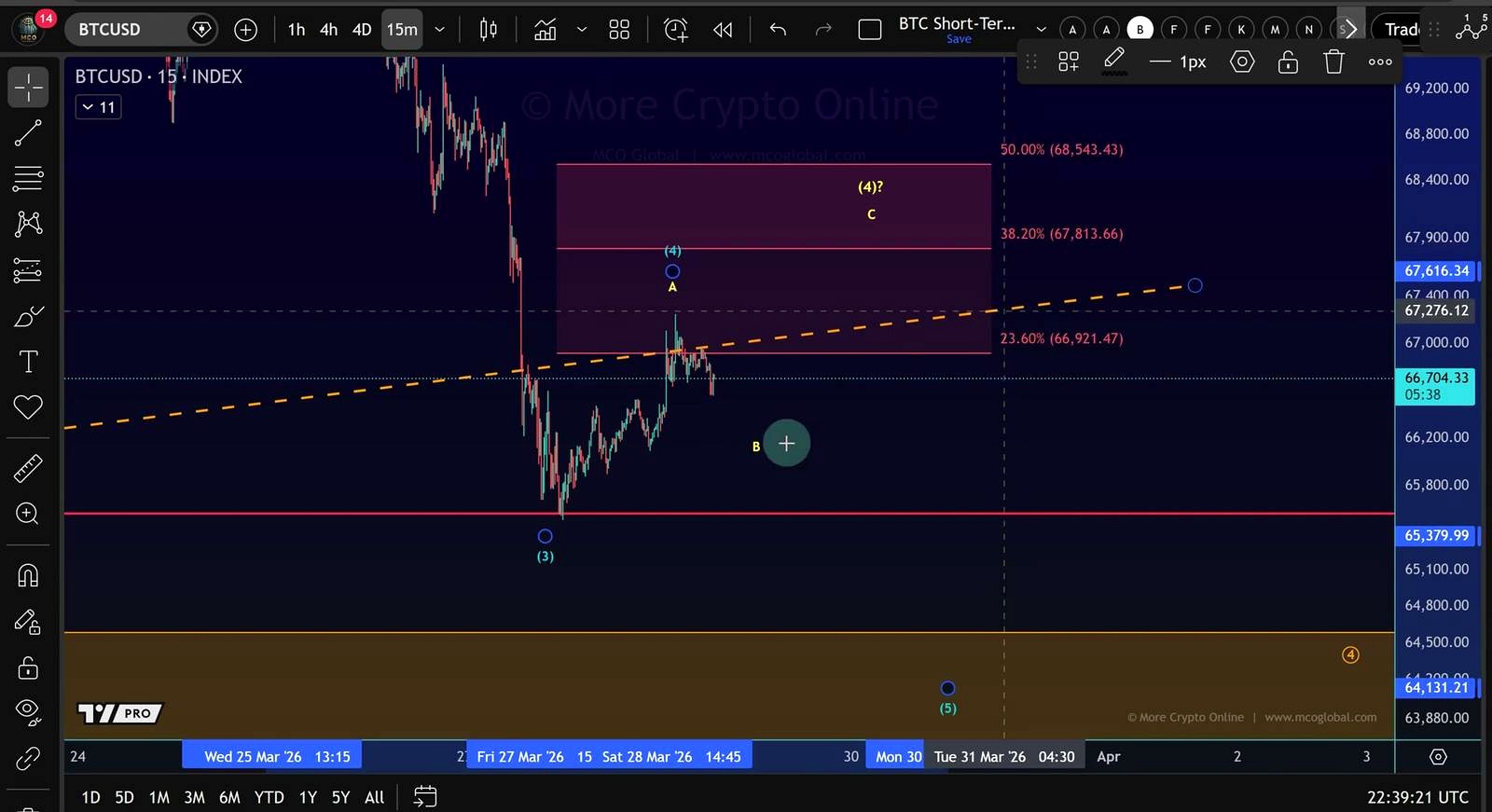Activate the zoom in tool
Image resolution: width=1492 pixels, height=812 pixels.
28,514
